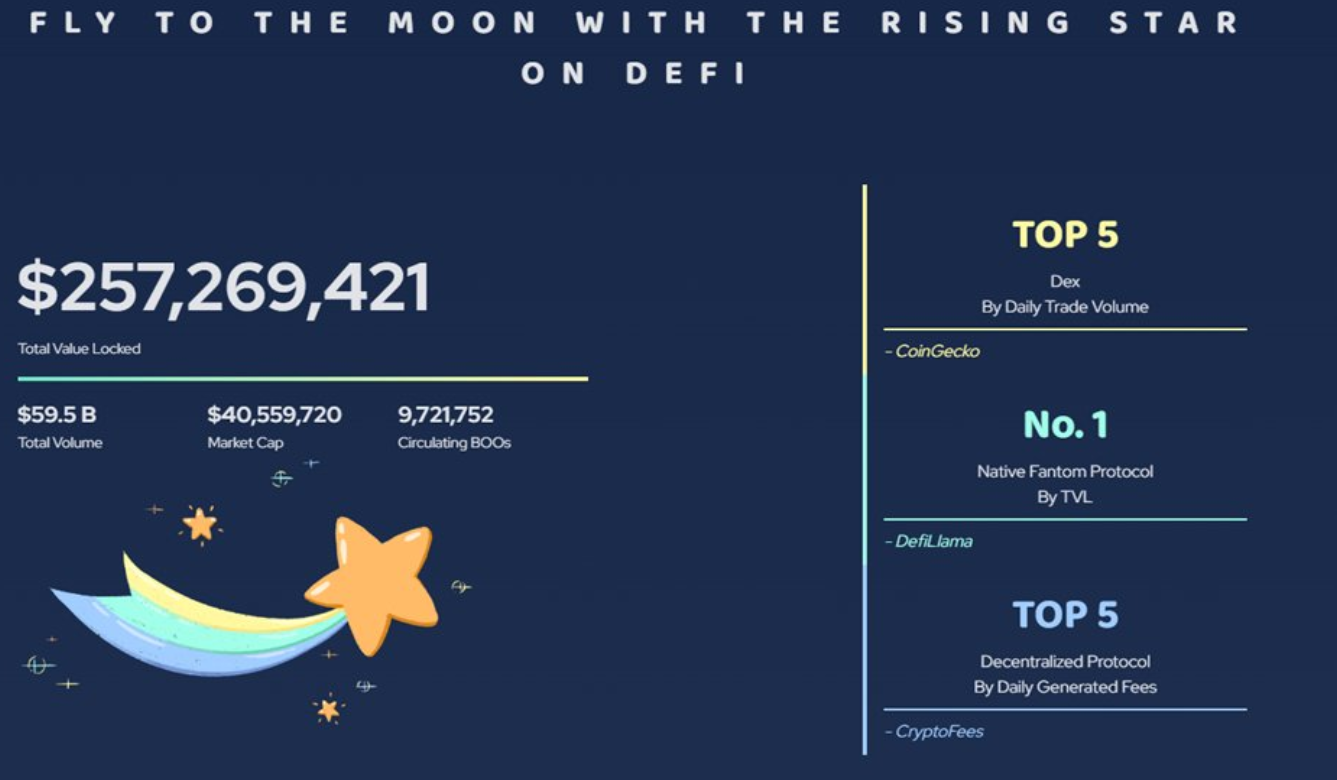Click the swirl sparkle below Market Cap
This screenshot has height=780, width=1337.
(282, 479)
